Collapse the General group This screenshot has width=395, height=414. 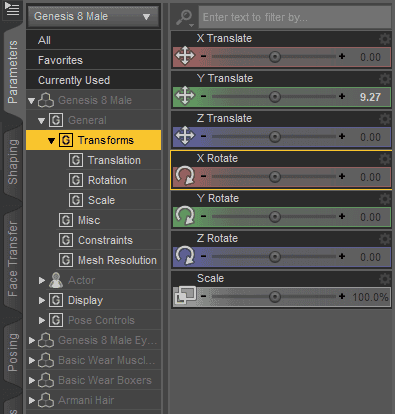41,121
